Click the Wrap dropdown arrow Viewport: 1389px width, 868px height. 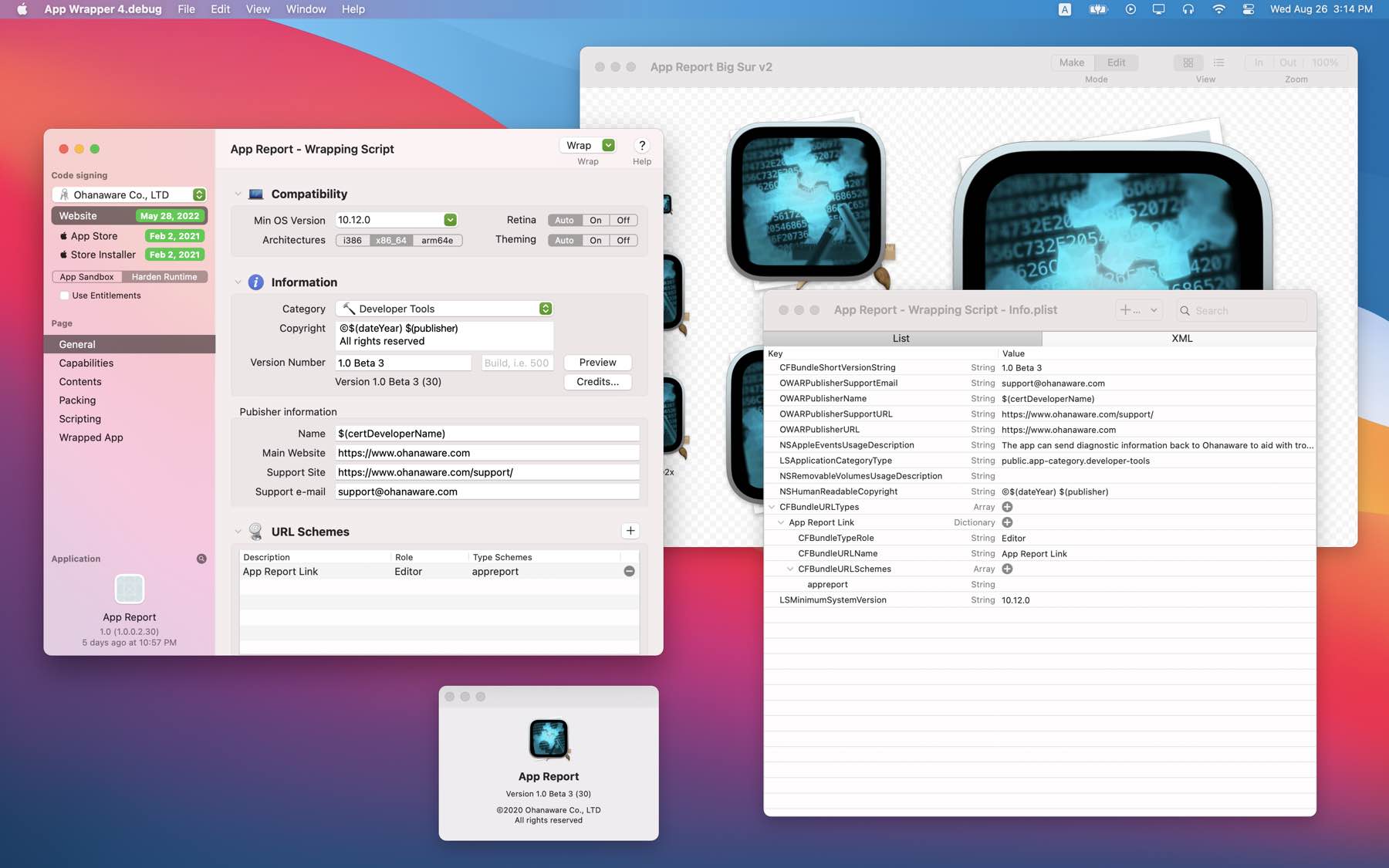[609, 145]
